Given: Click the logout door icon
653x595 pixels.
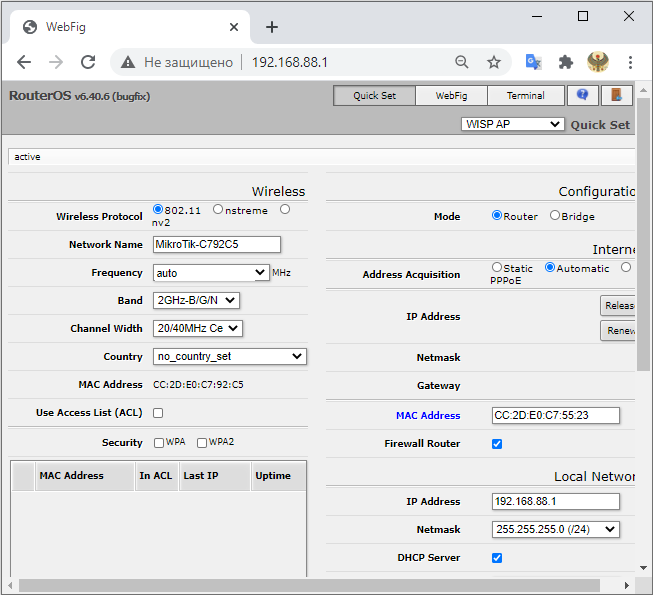Looking at the screenshot, I should [616, 96].
